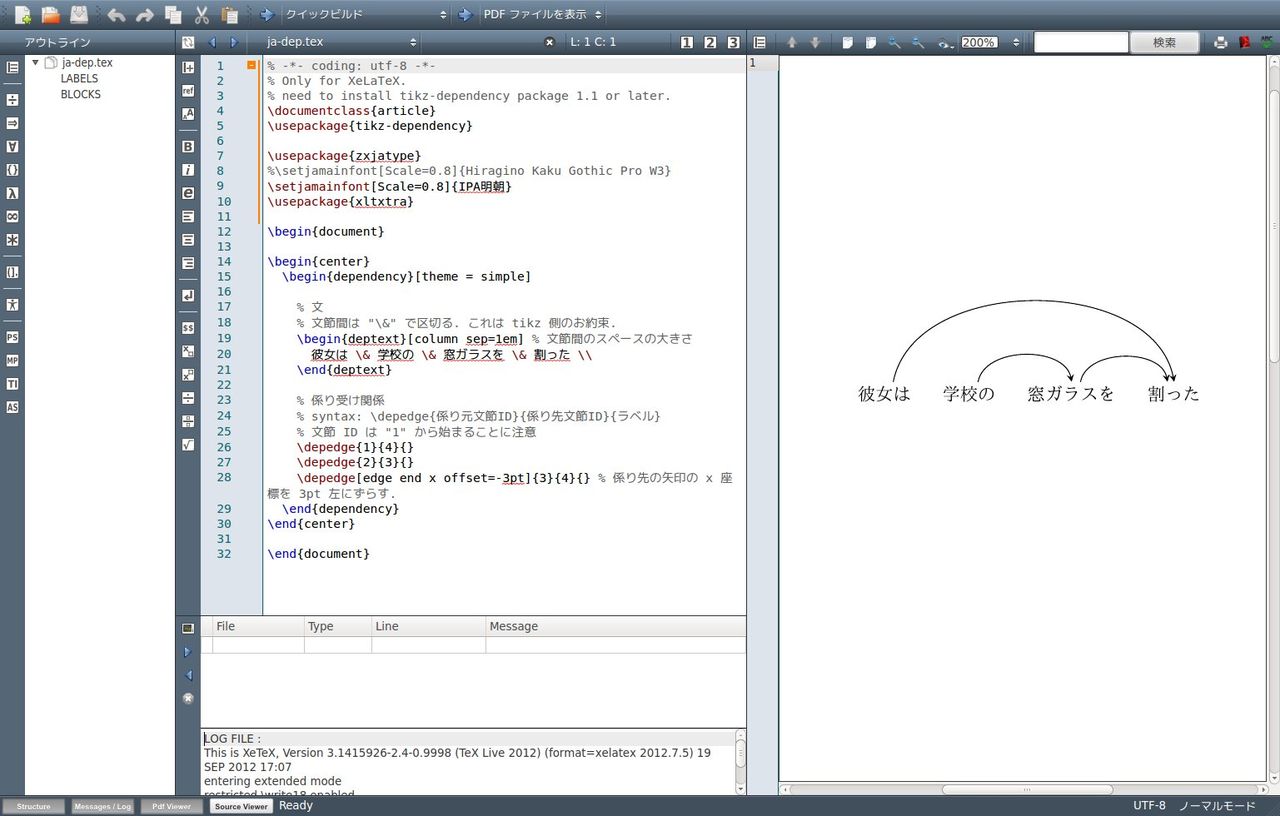
Task: Click the File column header
Action: 258,626
